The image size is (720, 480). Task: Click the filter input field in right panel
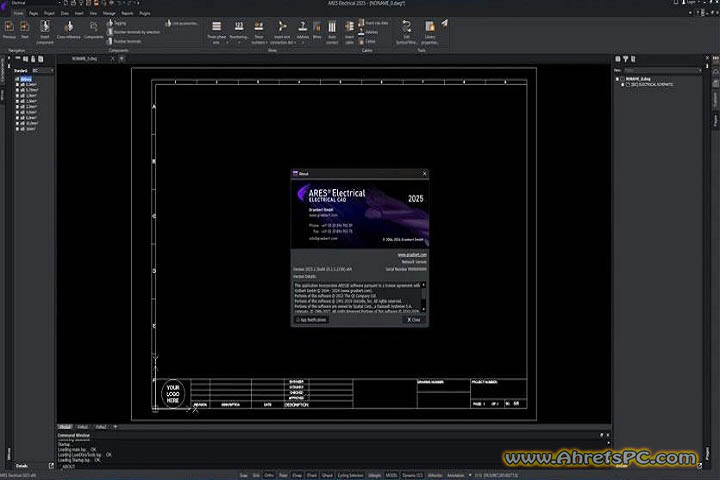click(x=661, y=71)
